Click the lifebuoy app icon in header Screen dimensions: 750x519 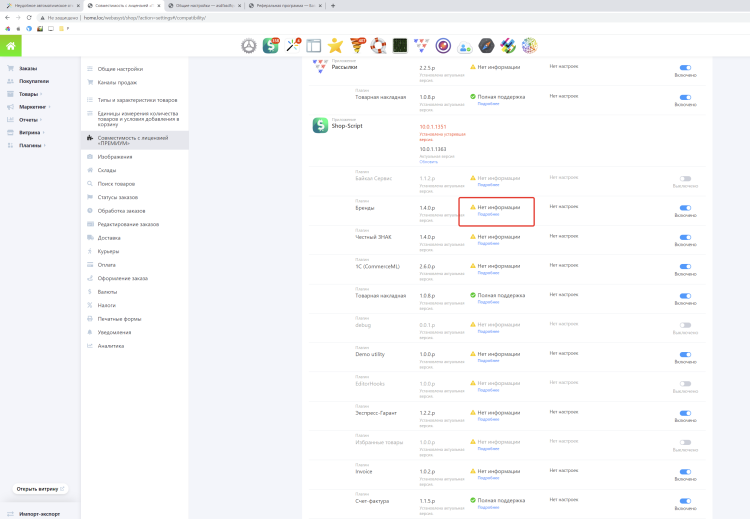[378, 46]
